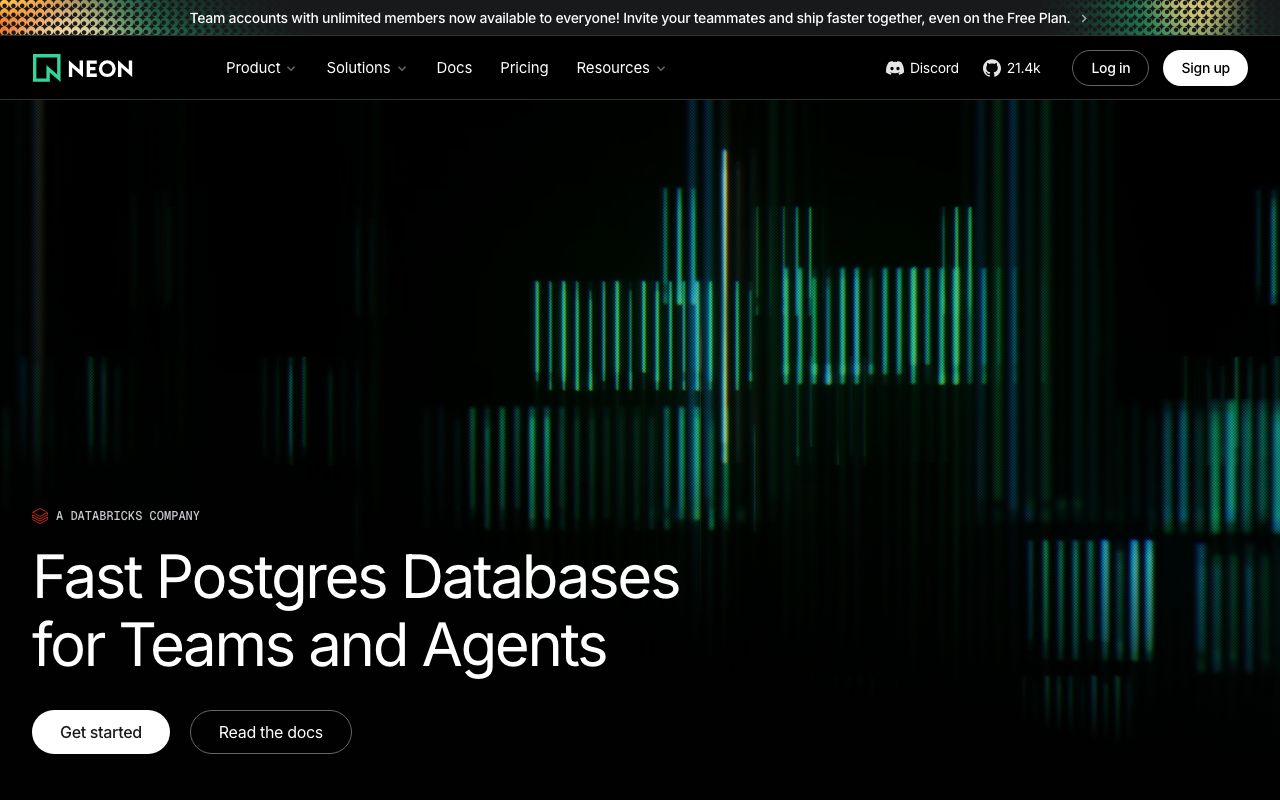
Task: Click the NEON wordmark text
Action: [x=100, y=68]
